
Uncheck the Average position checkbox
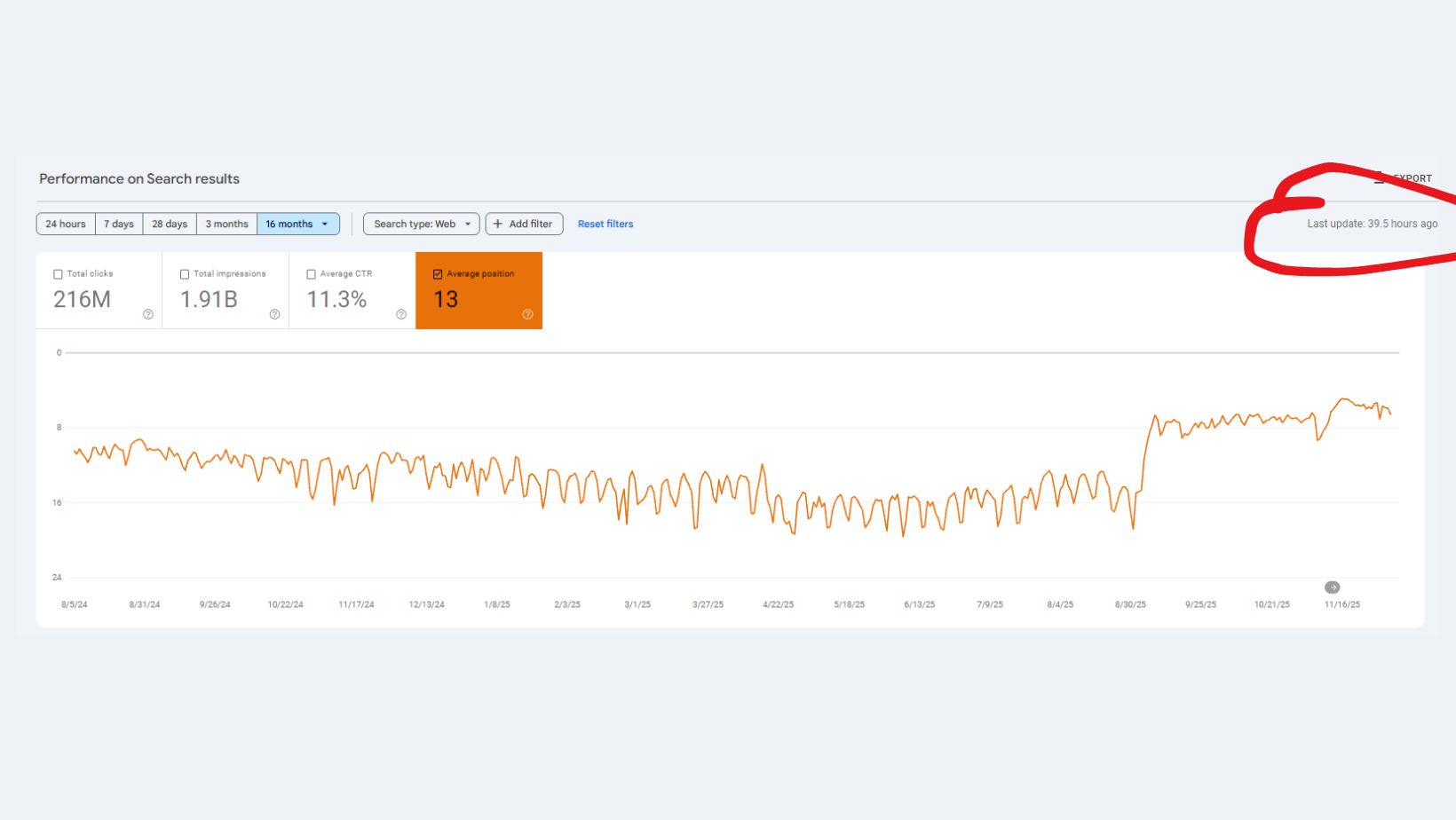438,274
